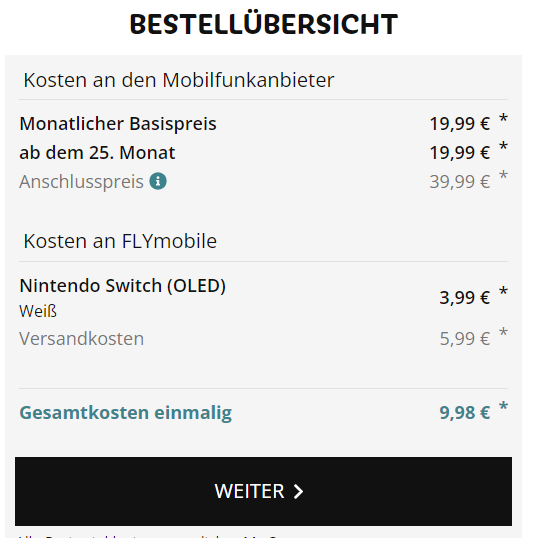The height and width of the screenshot is (538, 533).
Task: Click the Weiß color variant text
Action: pos(38,311)
